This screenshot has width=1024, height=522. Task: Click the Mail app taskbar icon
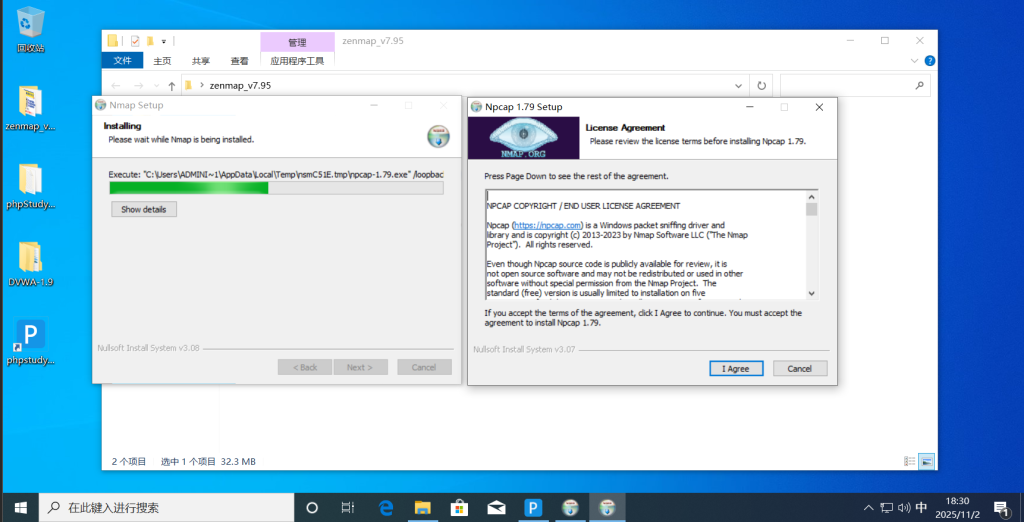[x=496, y=507]
